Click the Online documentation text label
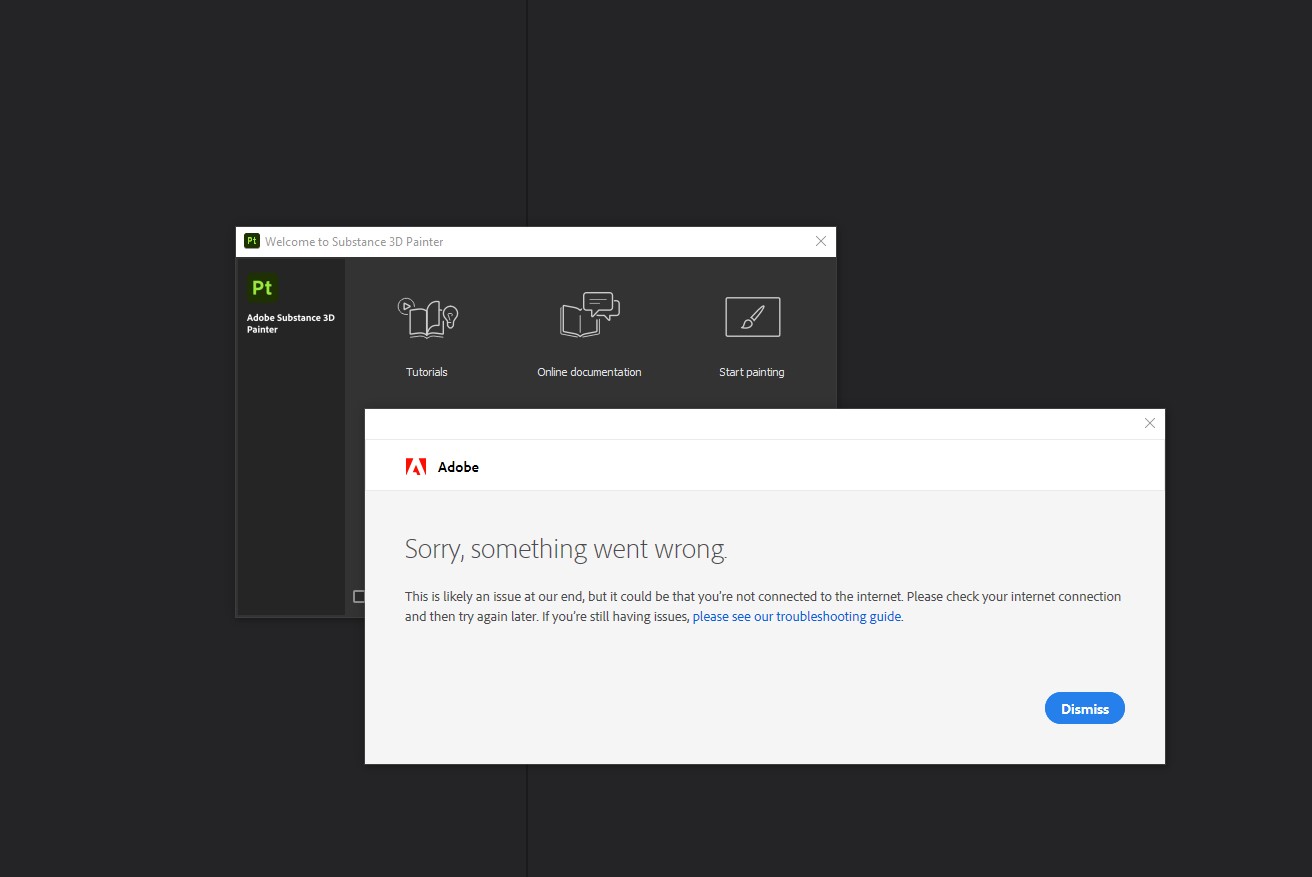1312x877 pixels. point(589,371)
